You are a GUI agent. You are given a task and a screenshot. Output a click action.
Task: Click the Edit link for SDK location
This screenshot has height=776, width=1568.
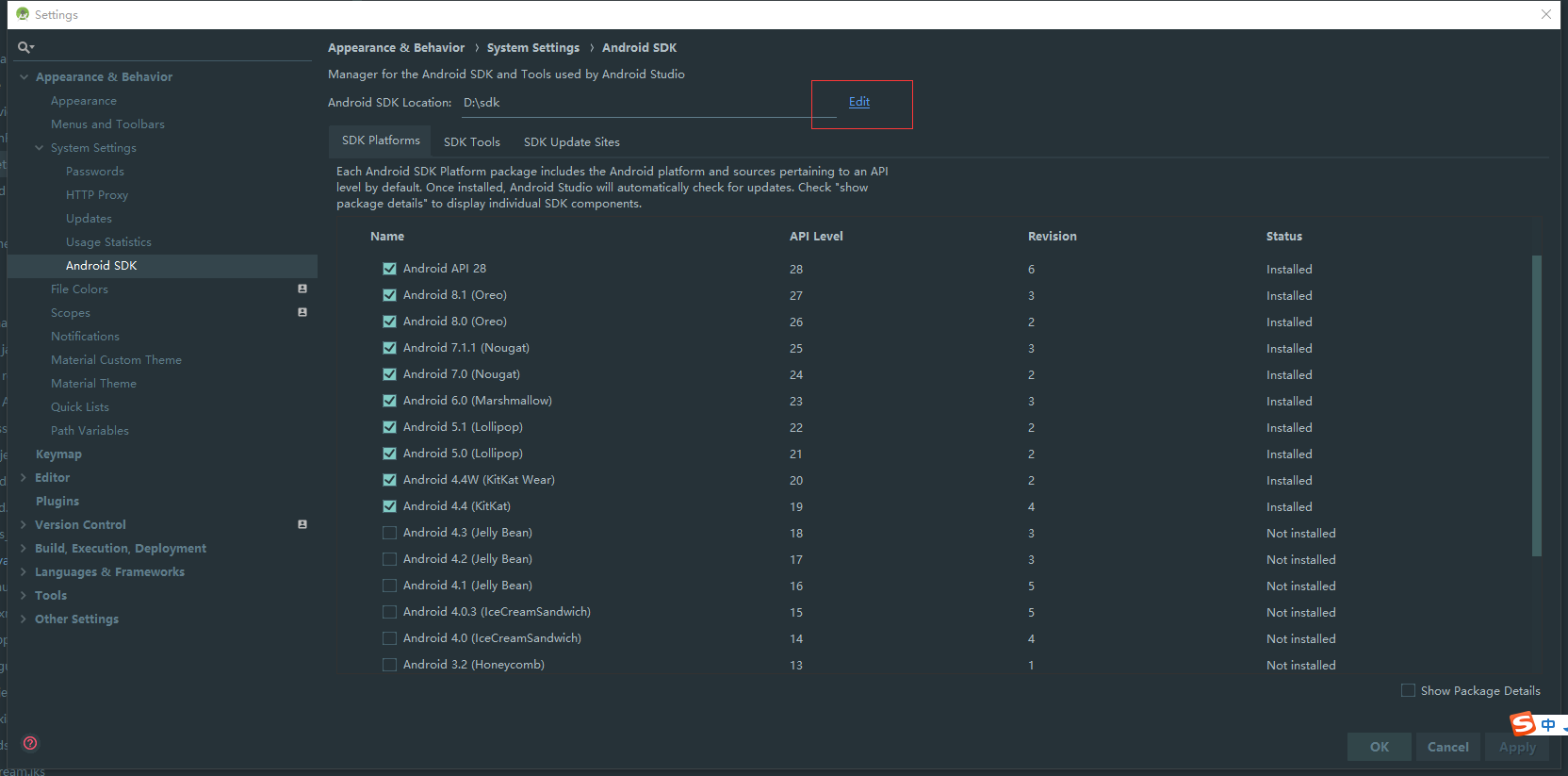859,102
